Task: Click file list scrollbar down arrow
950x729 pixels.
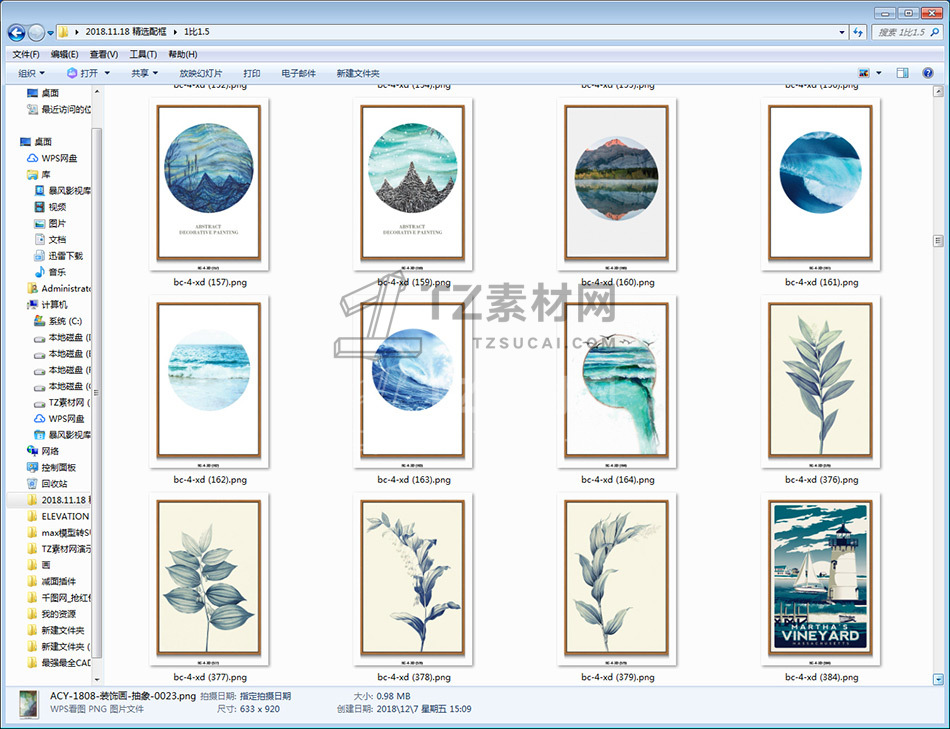Action: tap(938, 679)
